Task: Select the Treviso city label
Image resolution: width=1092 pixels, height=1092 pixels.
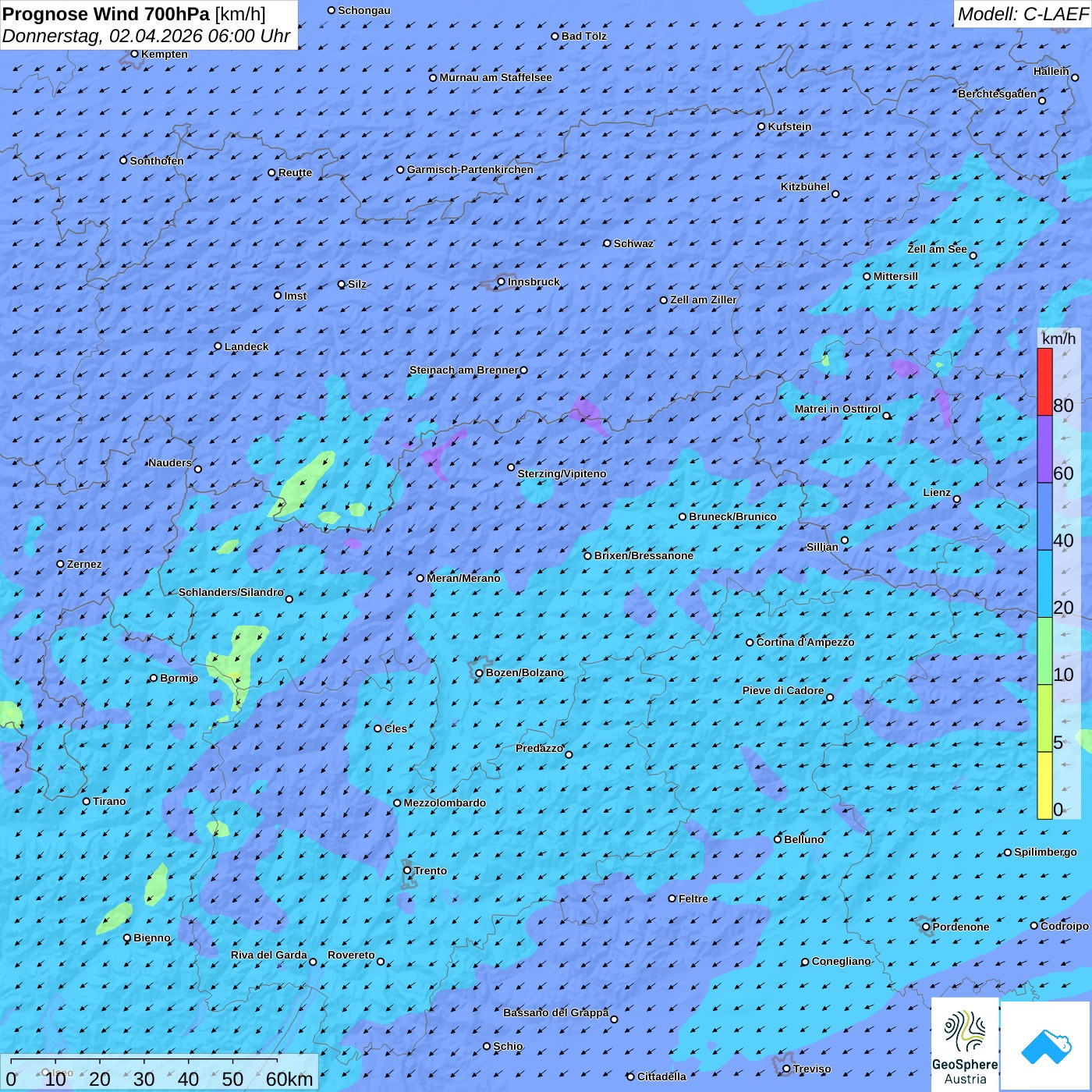Action: 811,1069
